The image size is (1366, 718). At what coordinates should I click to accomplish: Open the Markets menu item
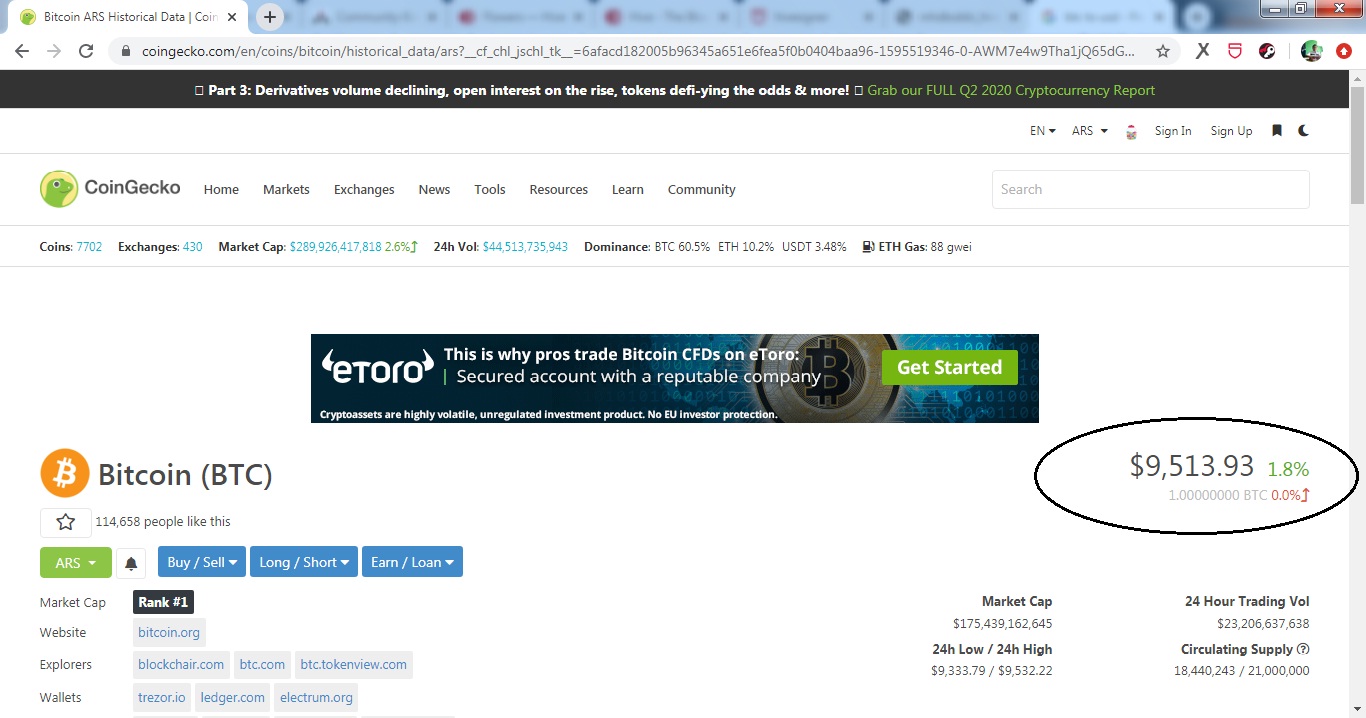coord(286,189)
